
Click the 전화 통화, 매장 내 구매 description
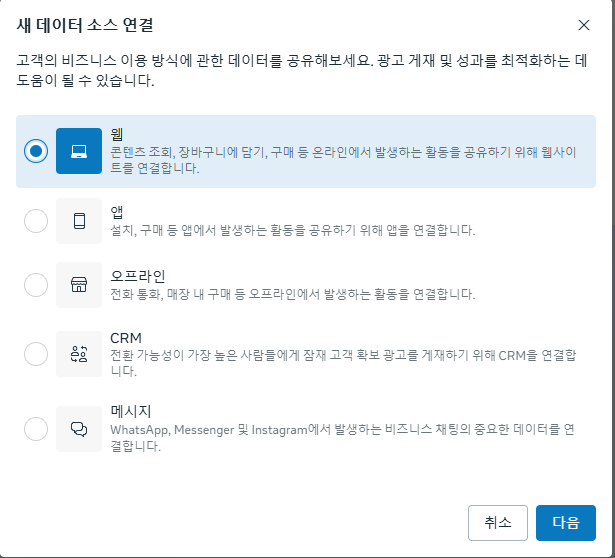click(x=292, y=294)
